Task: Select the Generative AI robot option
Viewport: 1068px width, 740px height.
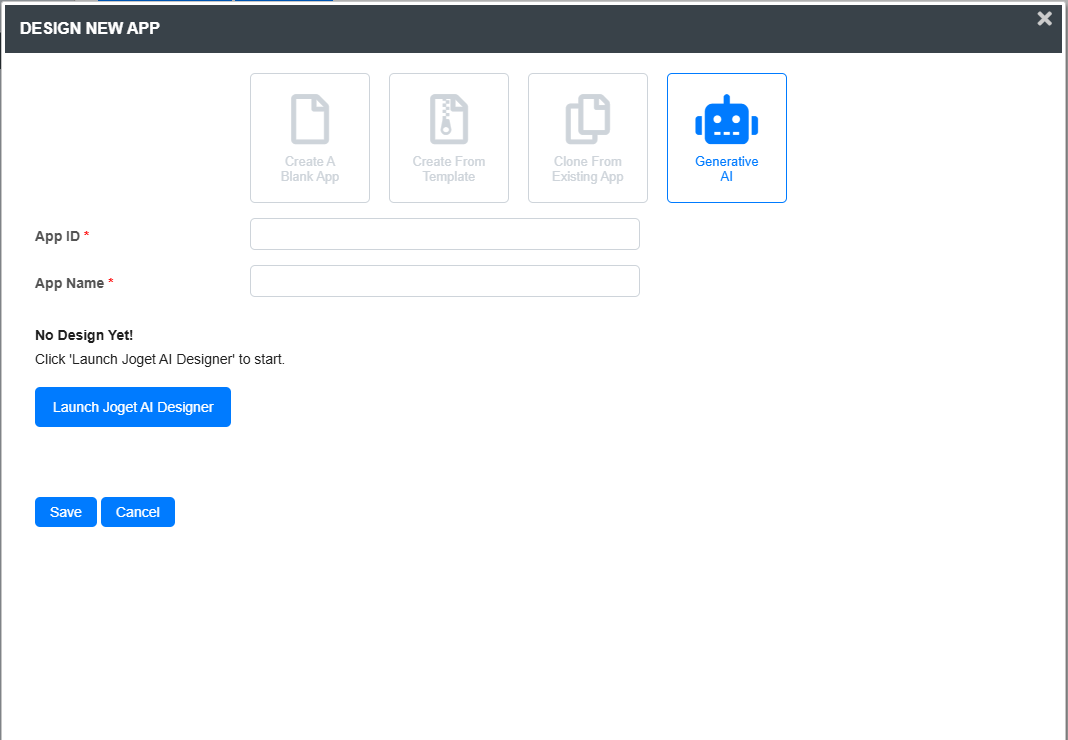Action: (x=727, y=138)
